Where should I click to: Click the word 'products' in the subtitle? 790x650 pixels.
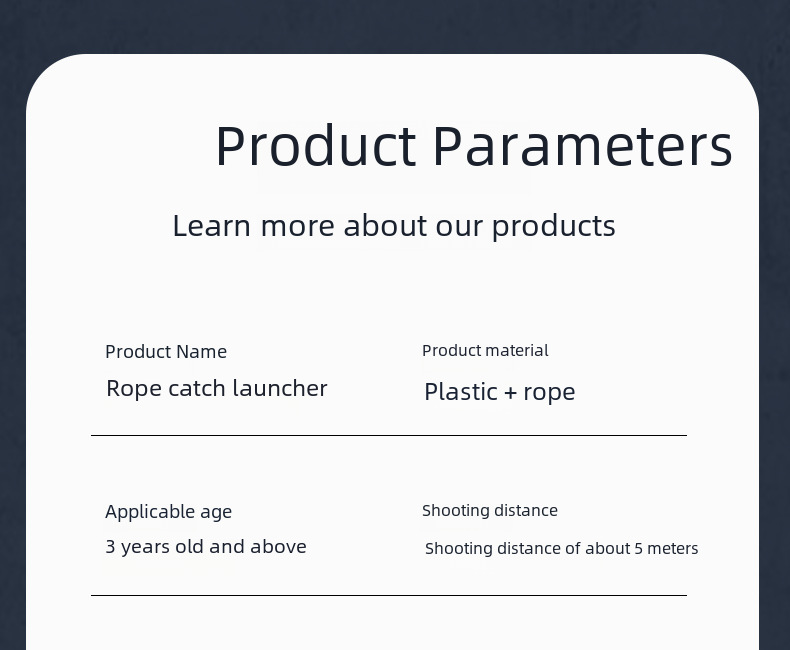(x=553, y=227)
